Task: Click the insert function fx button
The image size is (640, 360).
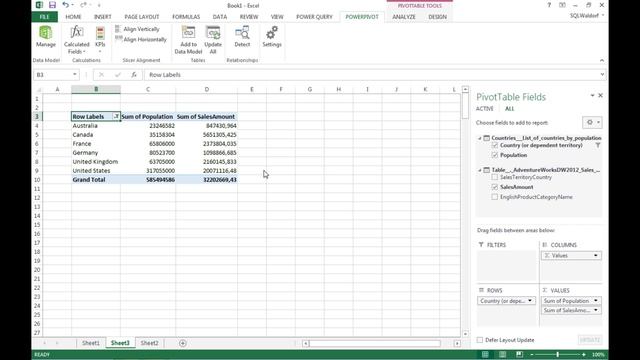Action: click(x=134, y=75)
